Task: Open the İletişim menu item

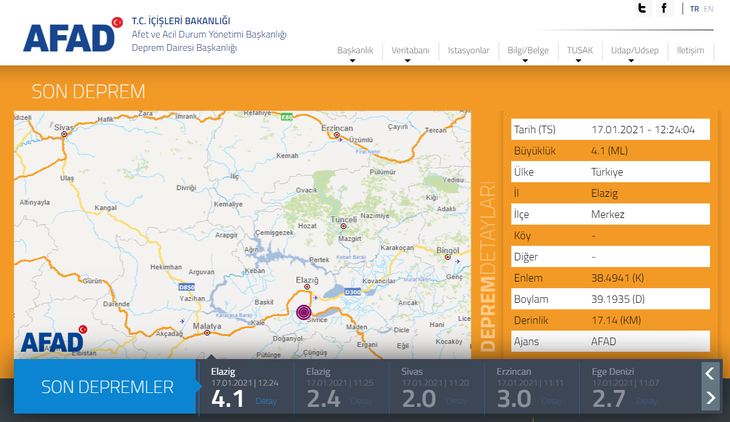Action: pyautogui.click(x=690, y=50)
